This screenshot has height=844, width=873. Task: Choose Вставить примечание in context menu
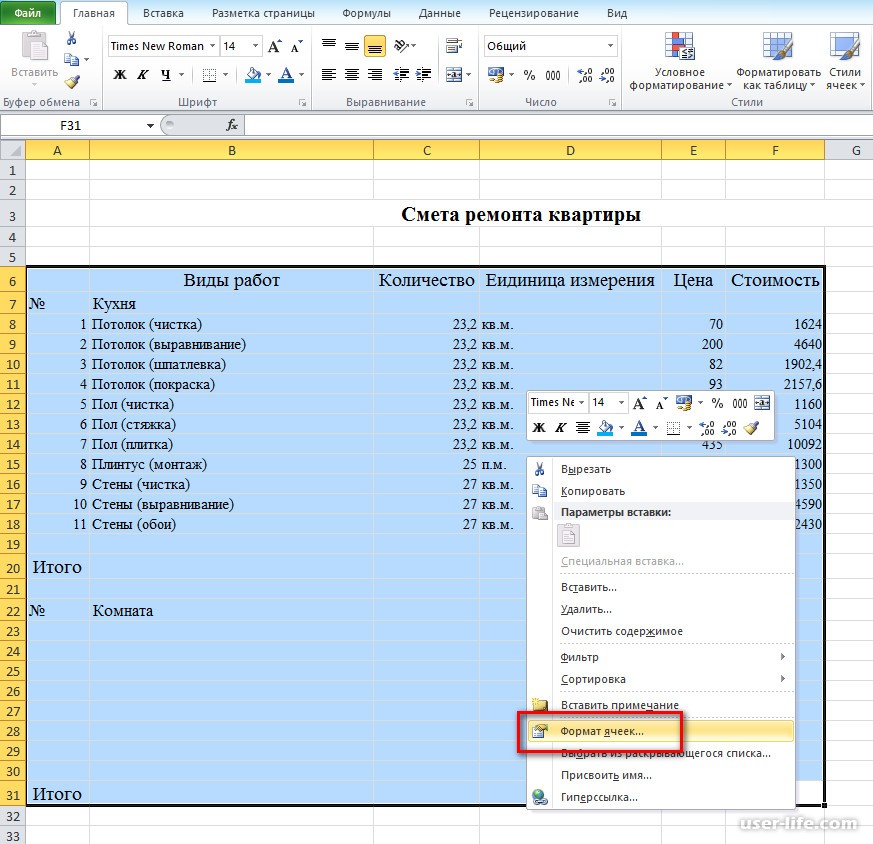click(661, 705)
